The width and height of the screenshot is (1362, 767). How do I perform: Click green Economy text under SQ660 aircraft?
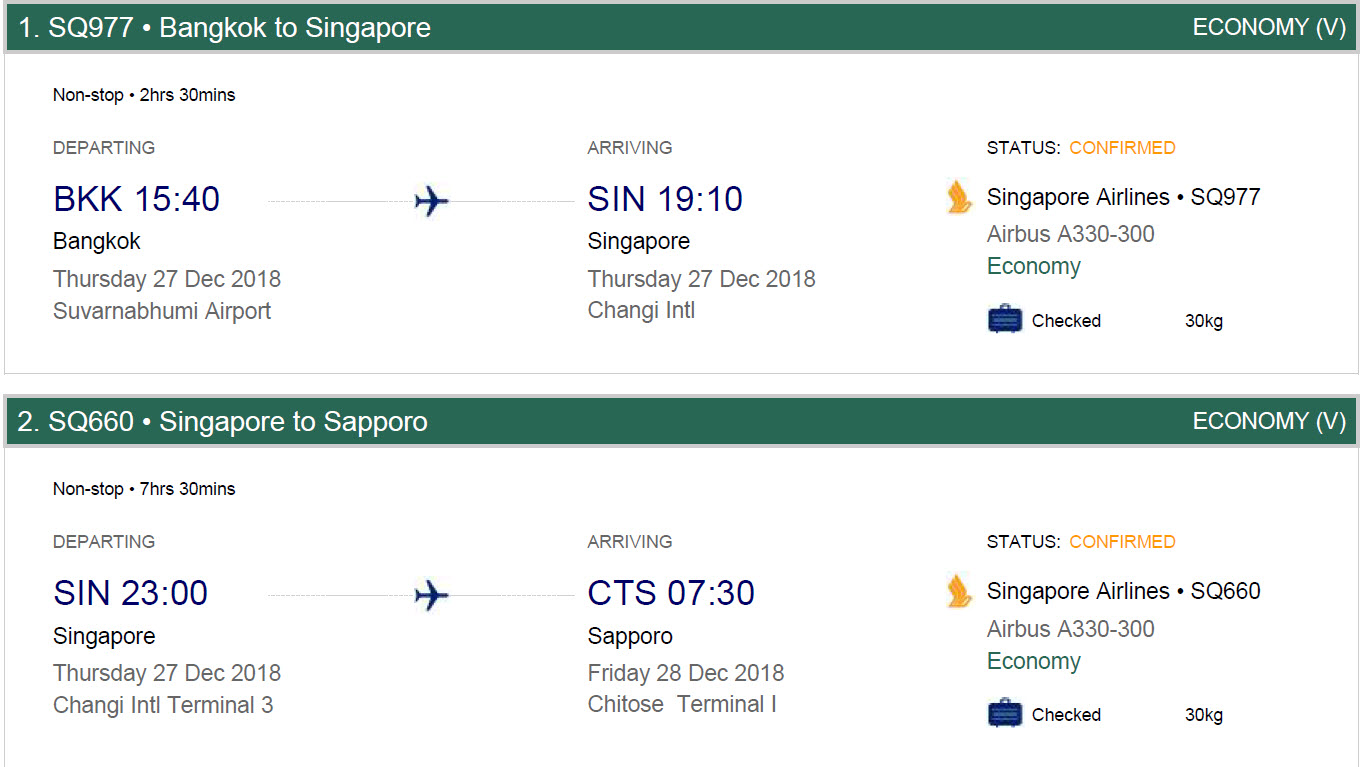tap(1034, 662)
